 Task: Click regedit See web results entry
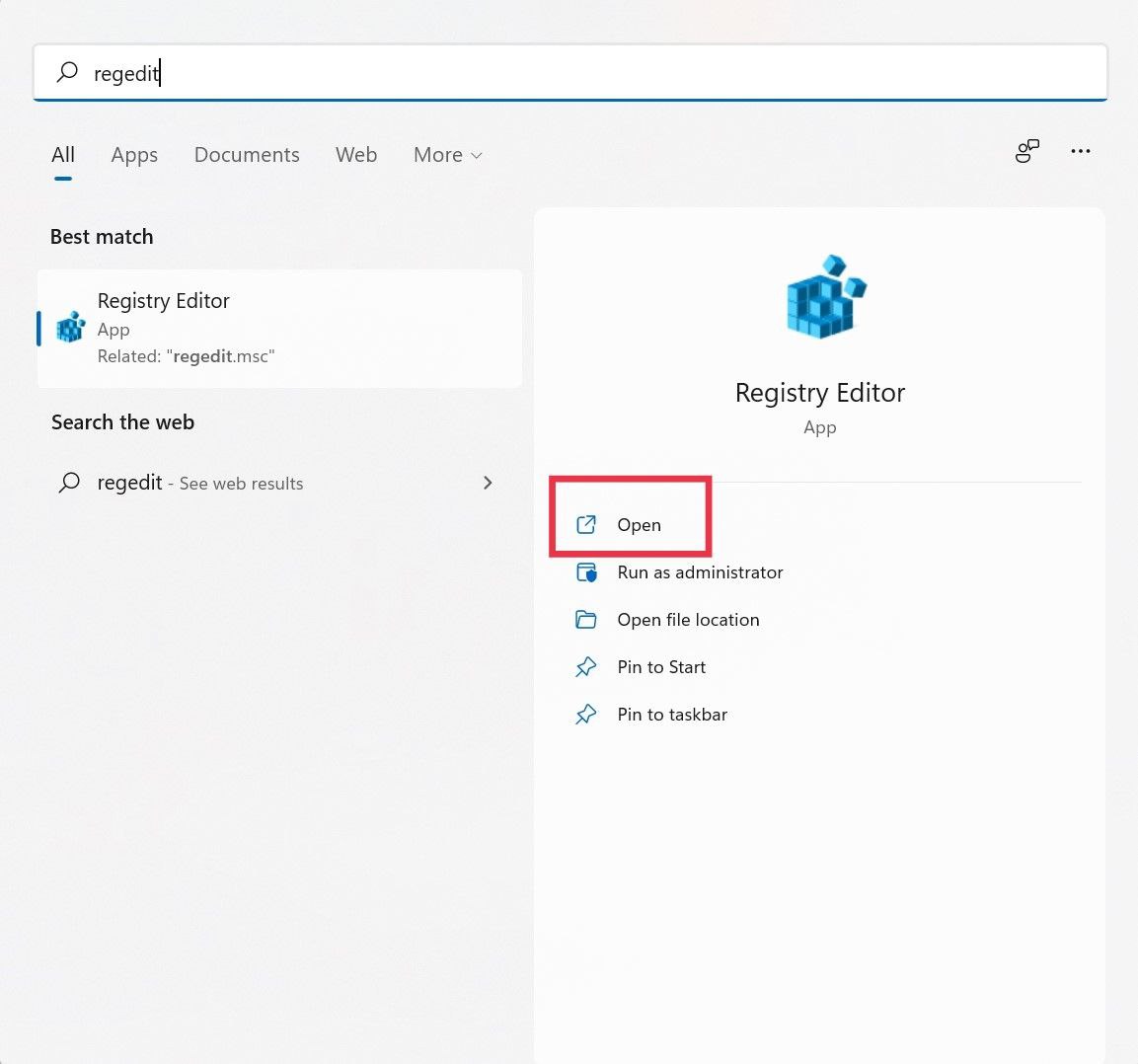pos(279,483)
